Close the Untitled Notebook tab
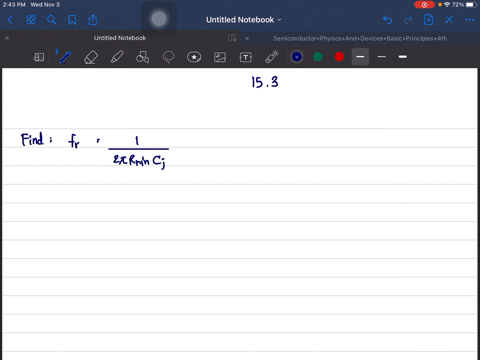This screenshot has height=360, width=480. [x=7, y=38]
